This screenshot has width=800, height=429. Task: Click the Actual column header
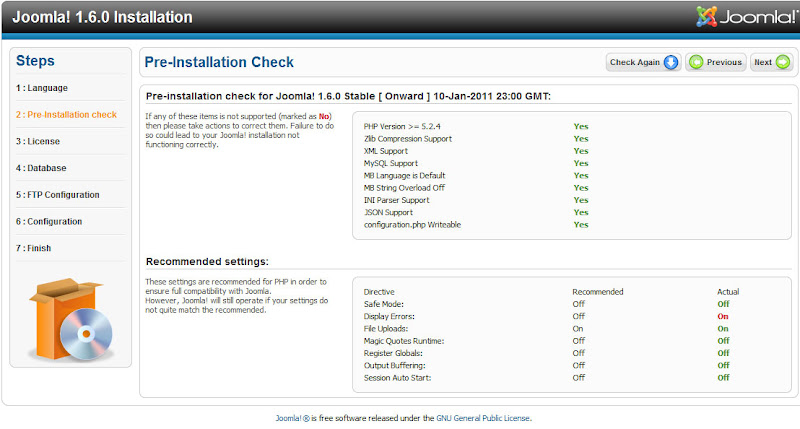click(x=728, y=292)
